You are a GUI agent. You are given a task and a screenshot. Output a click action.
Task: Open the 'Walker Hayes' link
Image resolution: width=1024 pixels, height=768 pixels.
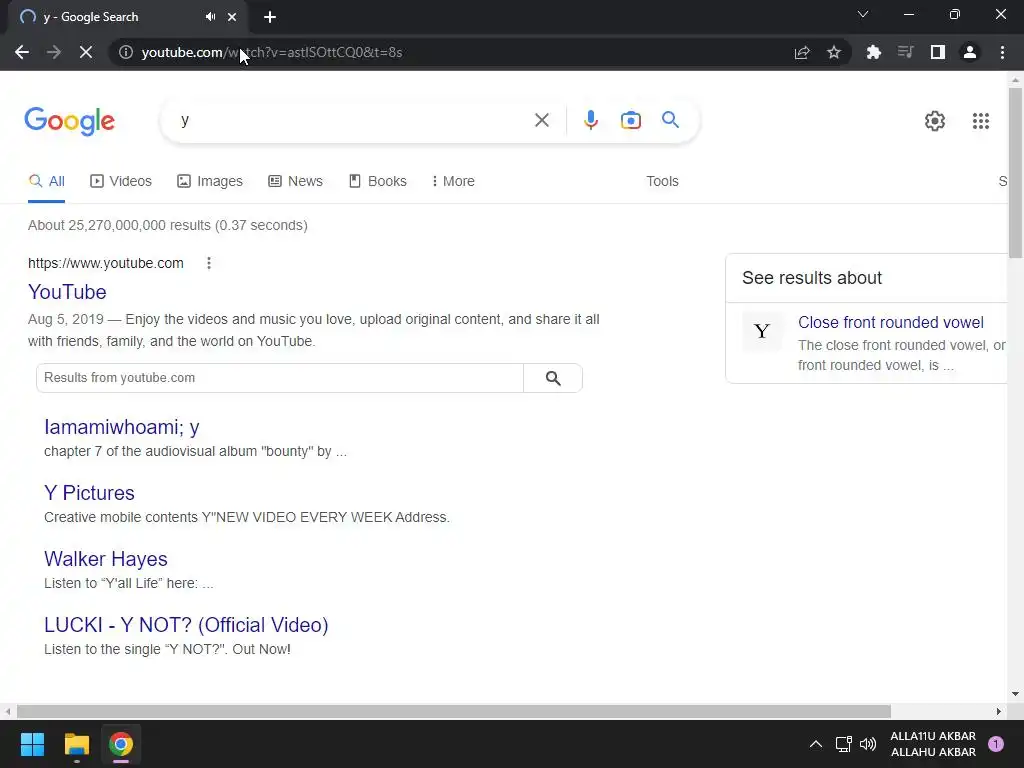106,559
